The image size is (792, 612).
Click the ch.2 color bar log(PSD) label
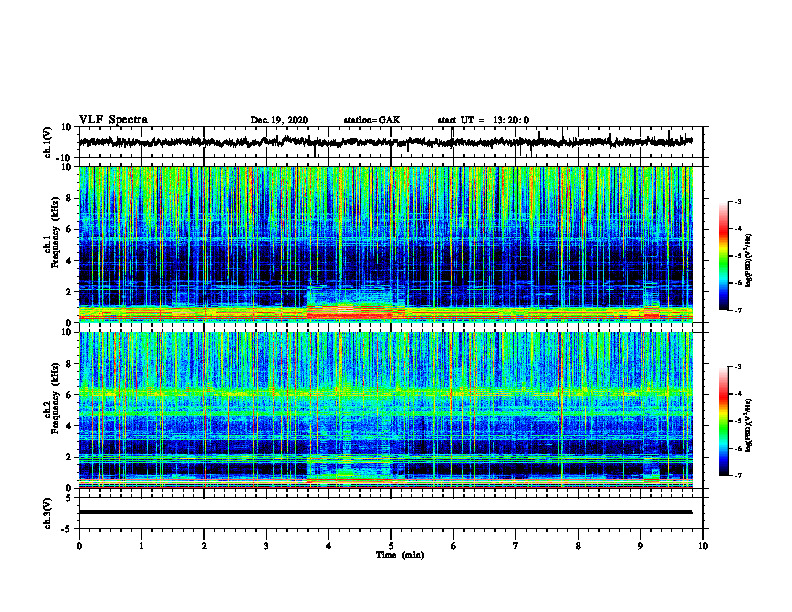click(749, 424)
